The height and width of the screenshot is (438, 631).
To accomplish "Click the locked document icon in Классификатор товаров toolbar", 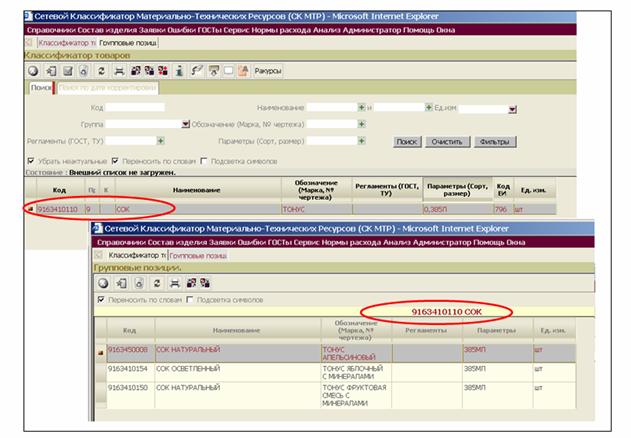I will (x=84, y=71).
